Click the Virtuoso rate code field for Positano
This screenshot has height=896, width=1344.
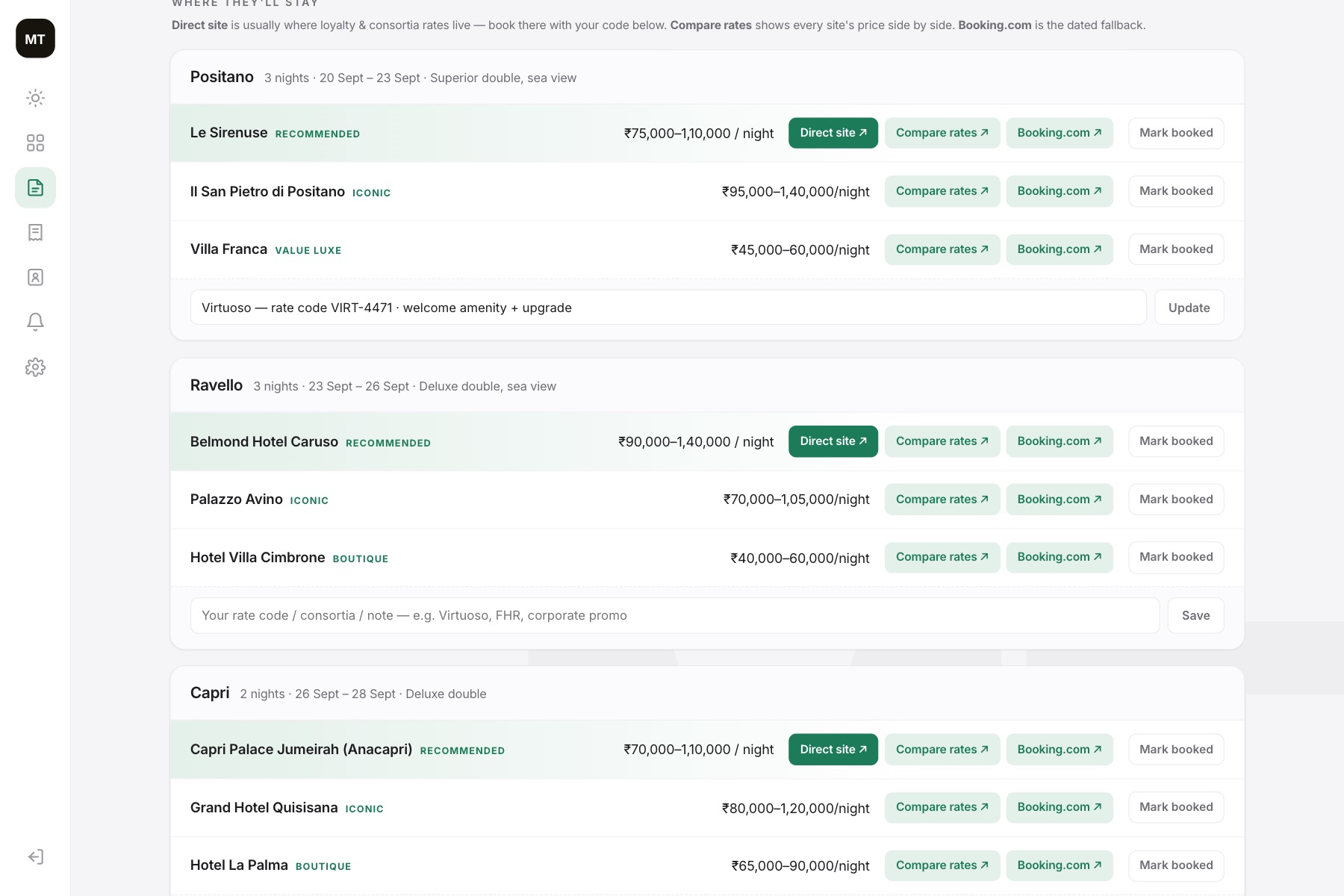pyautogui.click(x=668, y=308)
